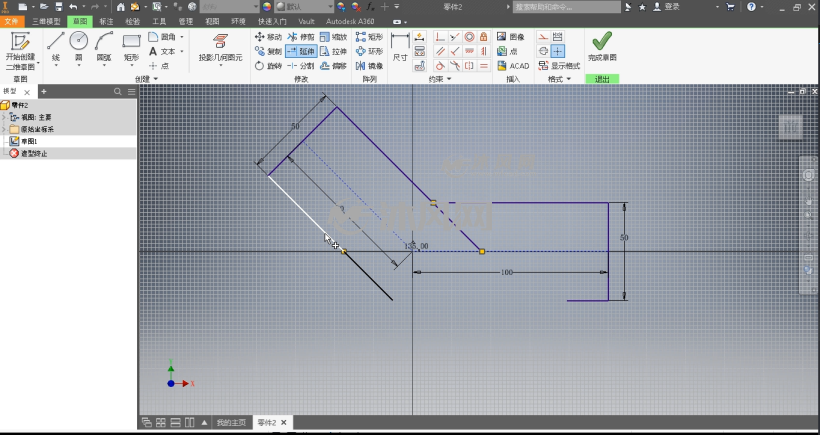820x435 pixels.
Task: Click Insert ACAD file
Action: [x=513, y=66]
